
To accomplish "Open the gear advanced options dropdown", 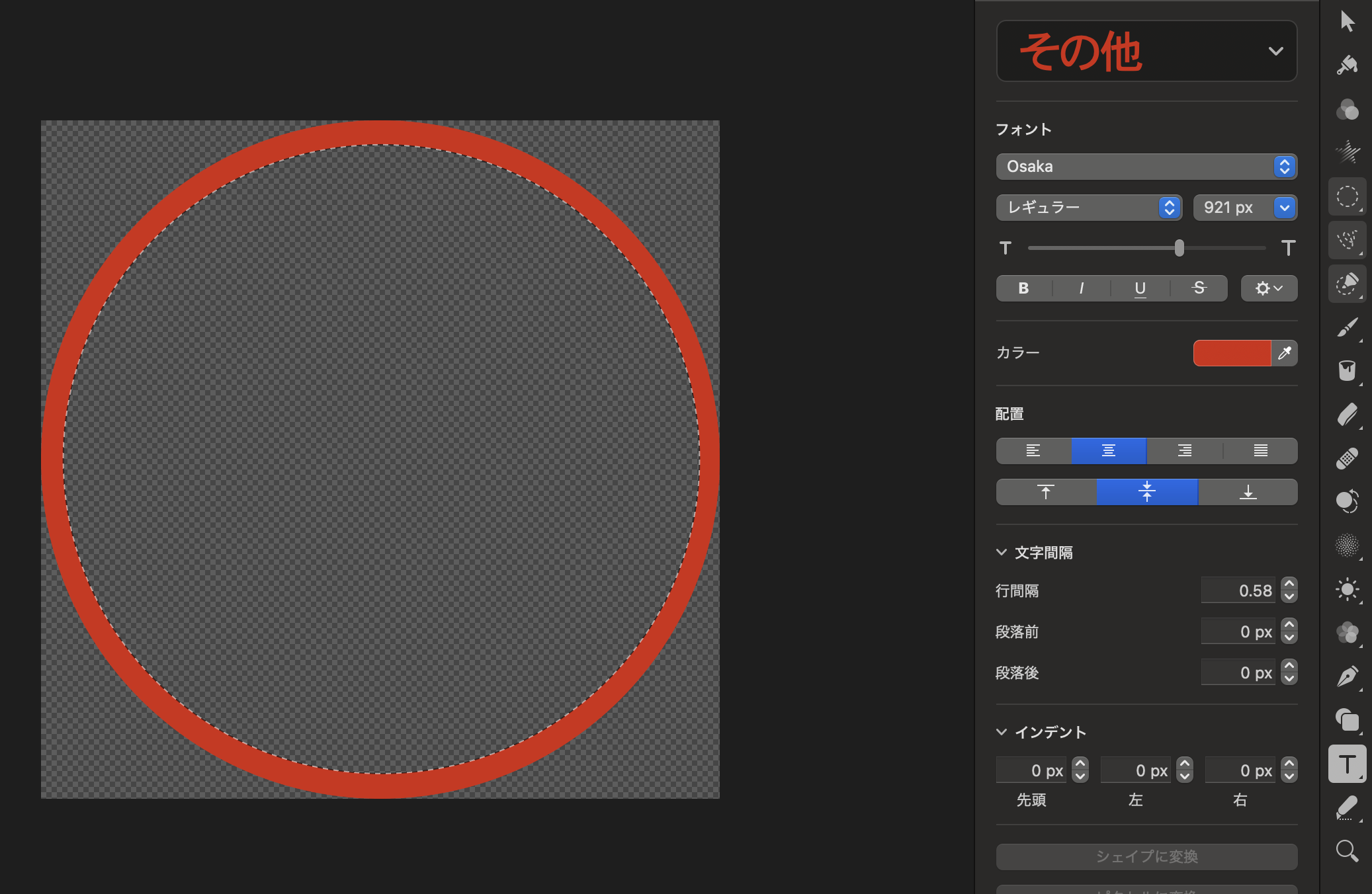I will click(1269, 288).
